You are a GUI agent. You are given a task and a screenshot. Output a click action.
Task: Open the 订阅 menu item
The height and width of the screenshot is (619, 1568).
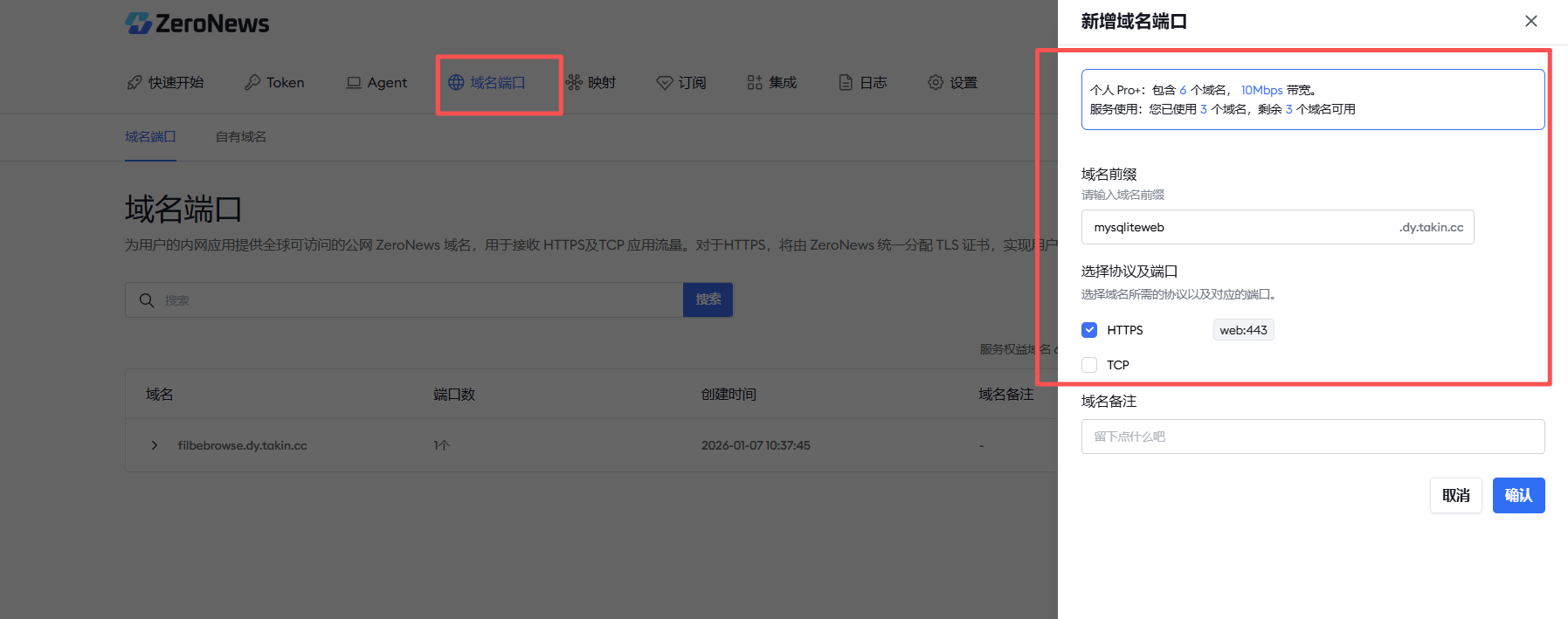681,82
